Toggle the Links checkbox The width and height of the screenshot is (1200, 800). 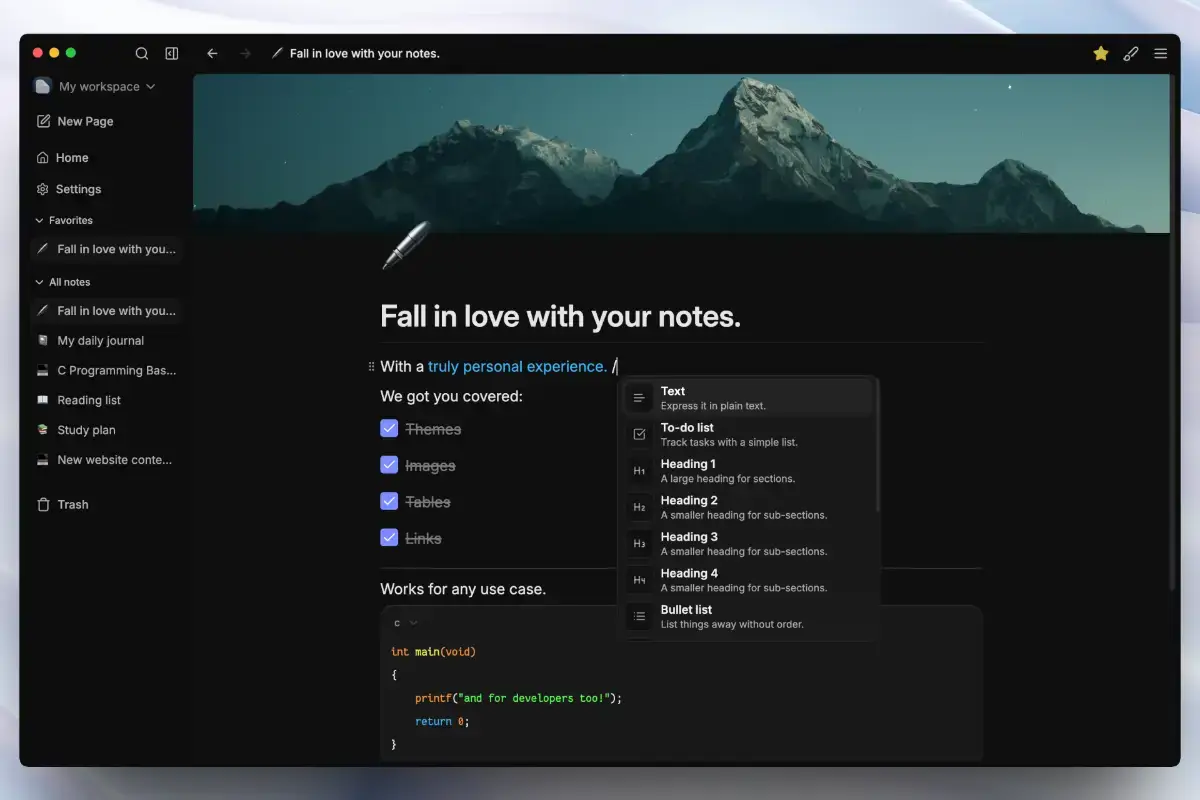pos(390,538)
